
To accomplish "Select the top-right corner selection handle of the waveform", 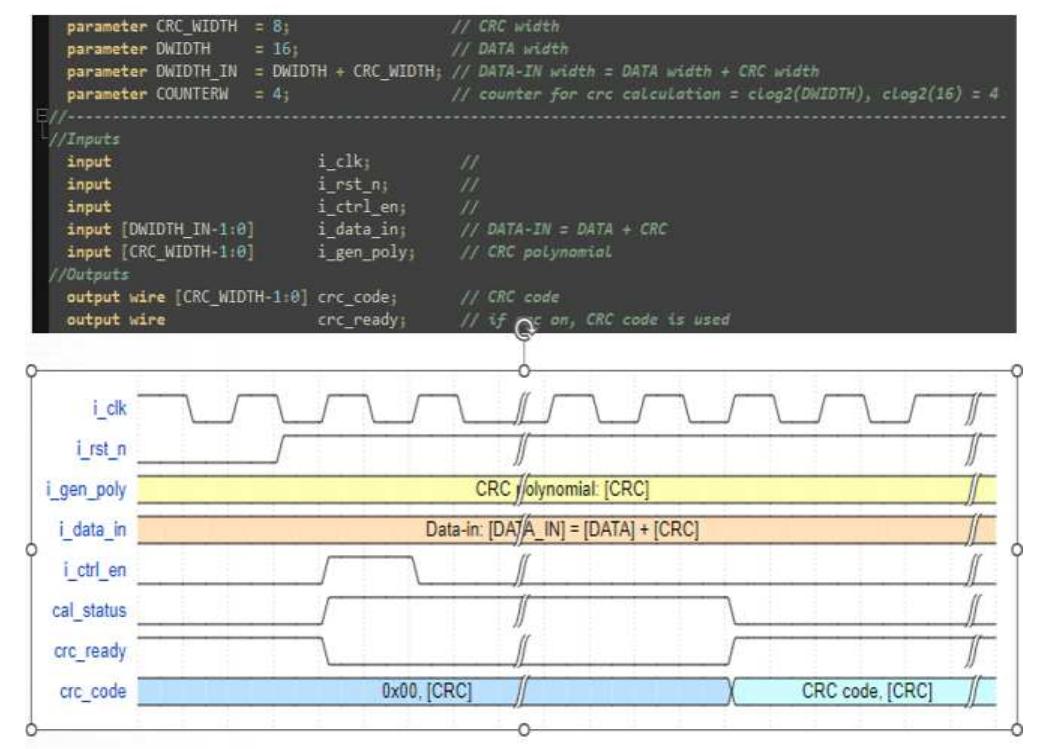I will [x=1017, y=371].
